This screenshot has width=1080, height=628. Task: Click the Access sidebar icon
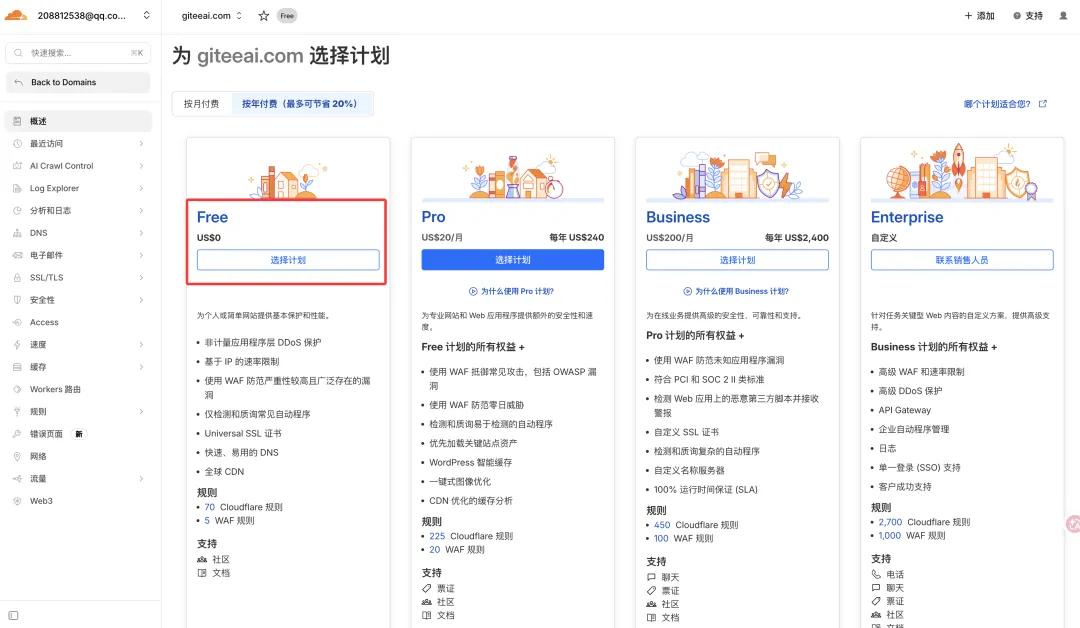point(17,322)
